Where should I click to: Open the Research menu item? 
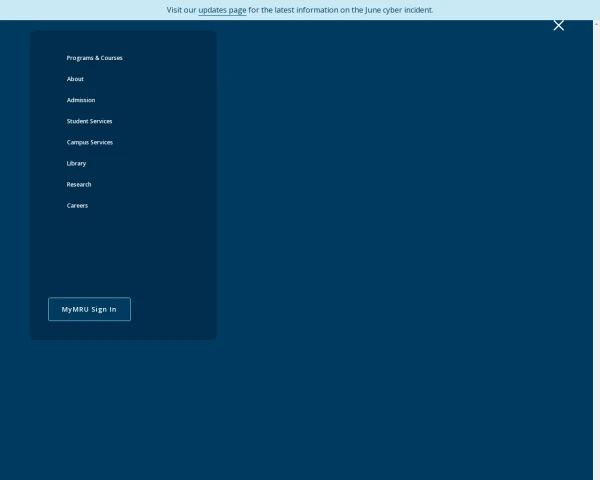point(79,184)
